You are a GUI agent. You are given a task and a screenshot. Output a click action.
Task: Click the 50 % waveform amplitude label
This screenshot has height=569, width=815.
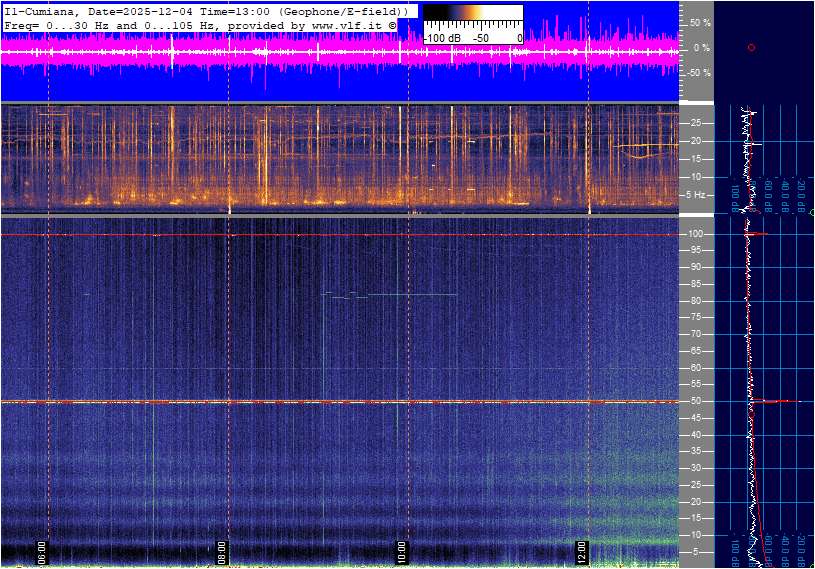tap(700, 22)
